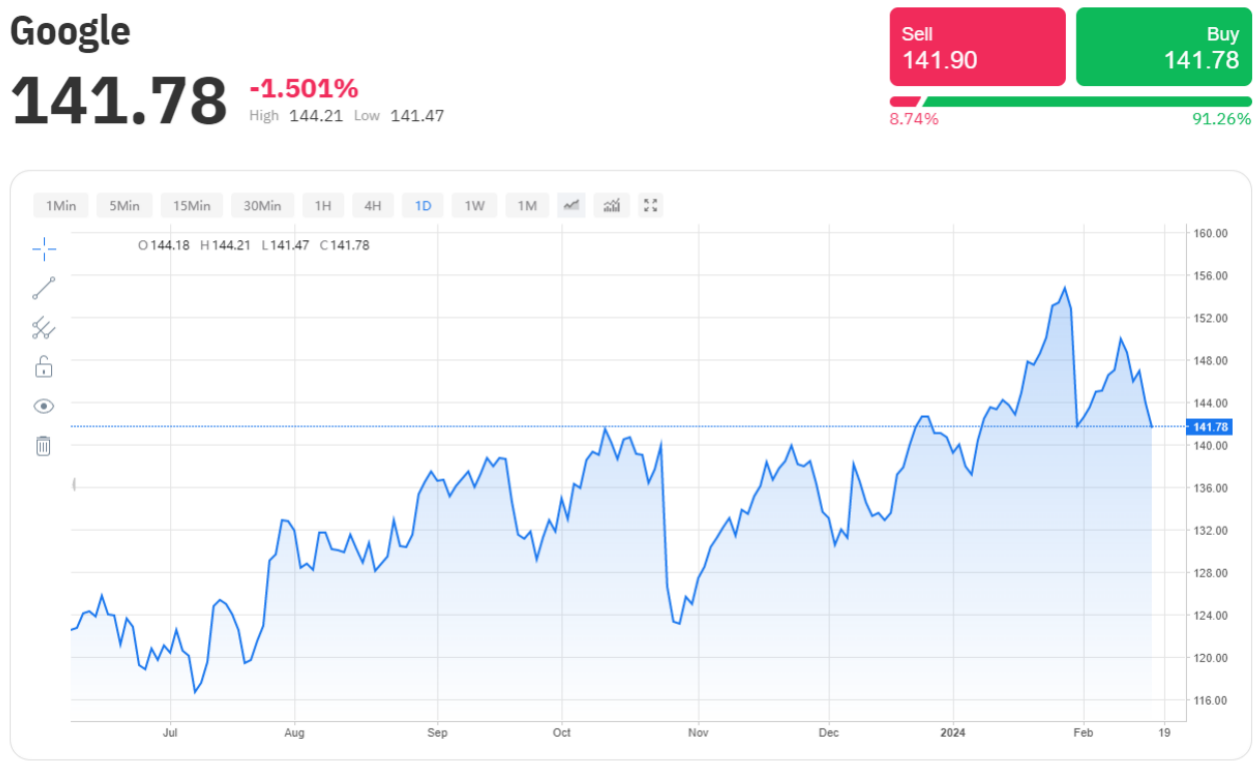Select the trend line drawing tool
The width and height of the screenshot is (1258, 768).
click(x=44, y=289)
